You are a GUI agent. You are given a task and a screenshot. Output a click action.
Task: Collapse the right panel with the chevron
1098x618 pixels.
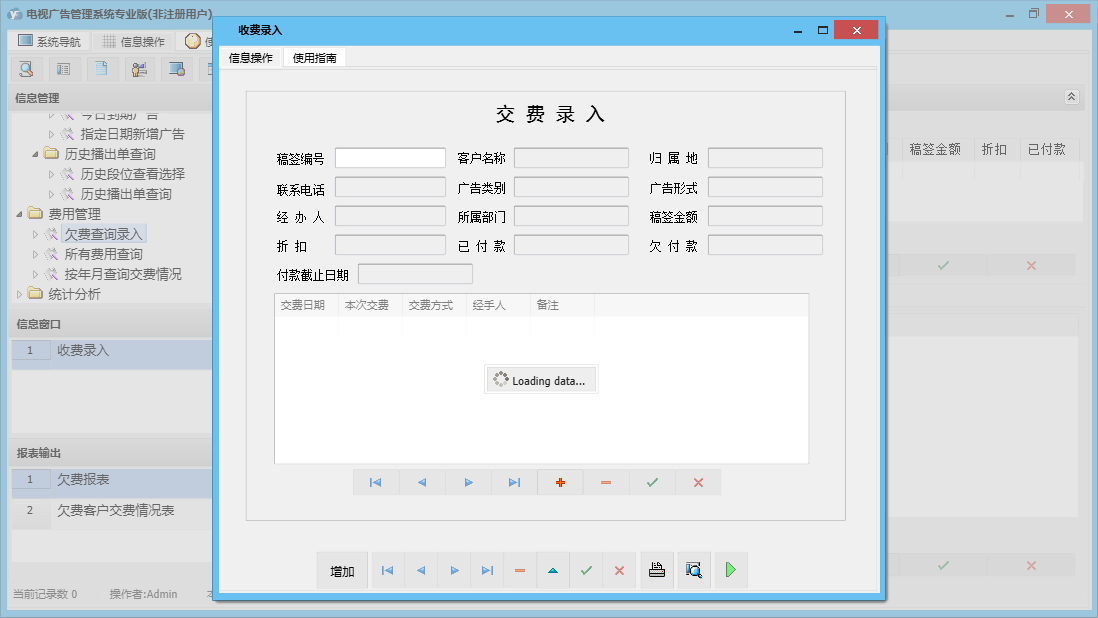(x=1070, y=97)
